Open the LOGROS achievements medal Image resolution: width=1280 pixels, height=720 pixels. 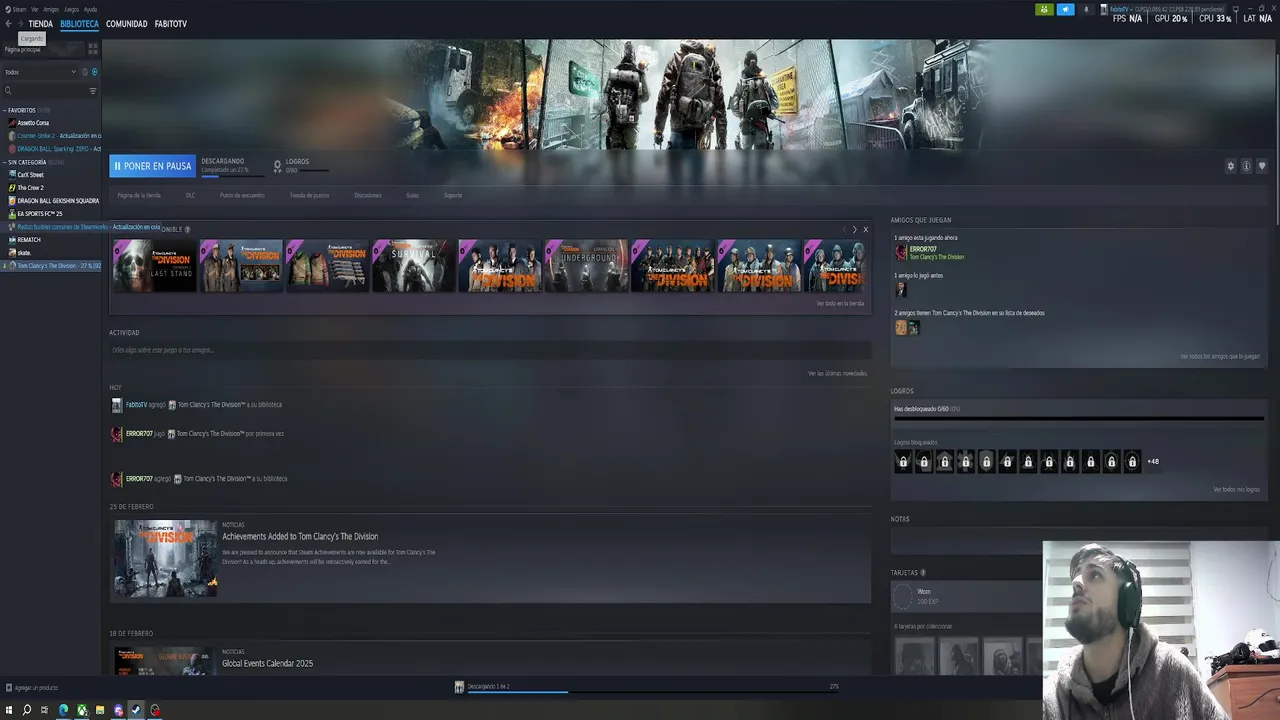pos(278,166)
